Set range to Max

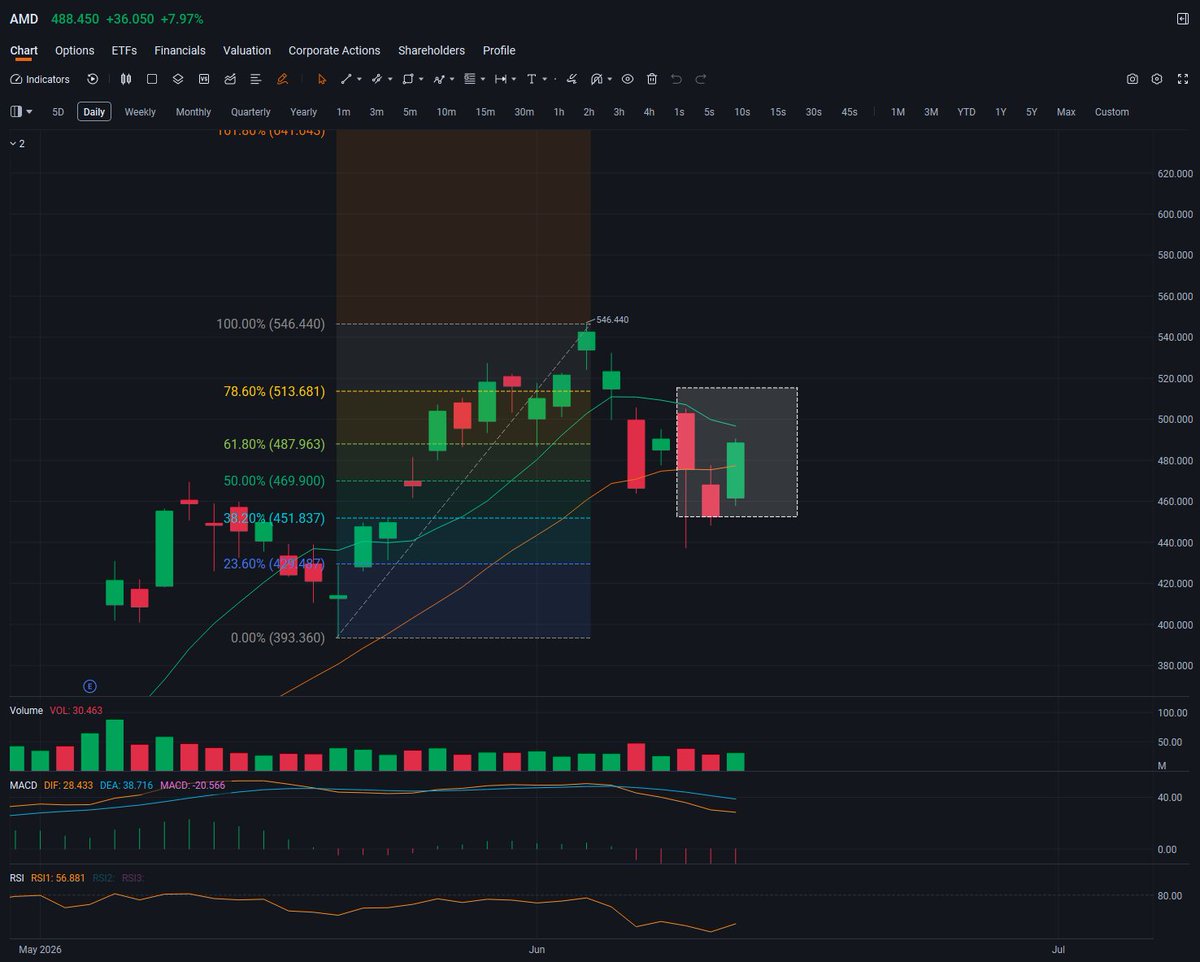pyautogui.click(x=1066, y=112)
